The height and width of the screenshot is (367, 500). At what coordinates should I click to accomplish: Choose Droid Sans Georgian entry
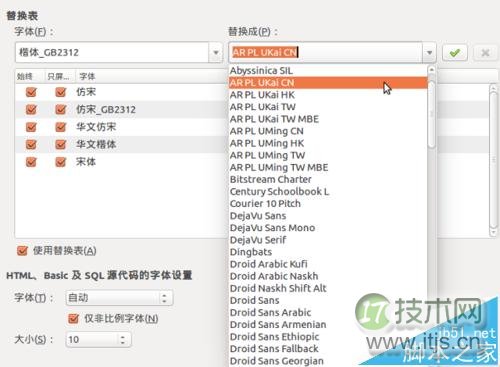[328, 361]
